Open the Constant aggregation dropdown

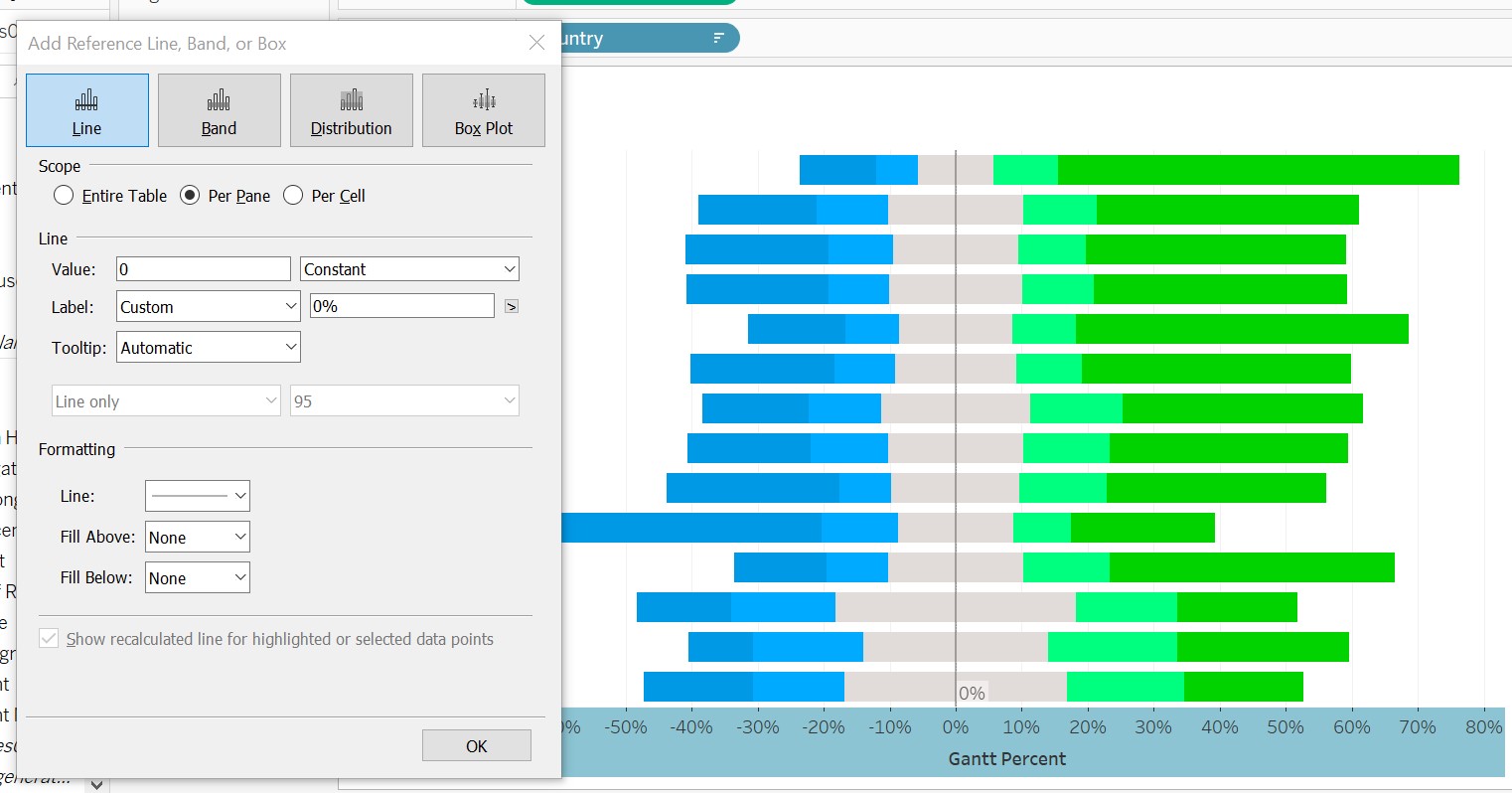409,269
